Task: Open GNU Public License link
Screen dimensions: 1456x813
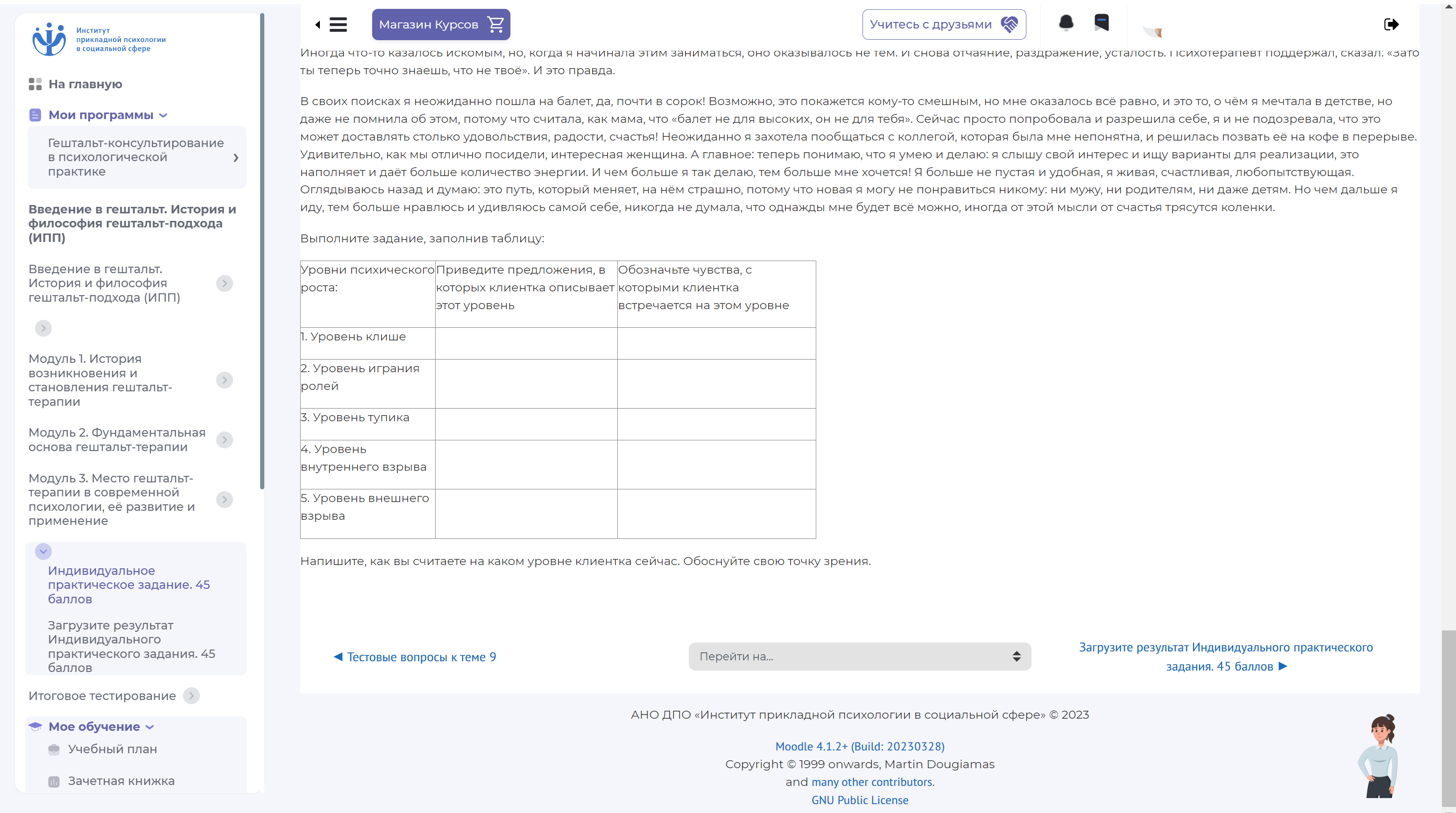Action: click(x=860, y=800)
